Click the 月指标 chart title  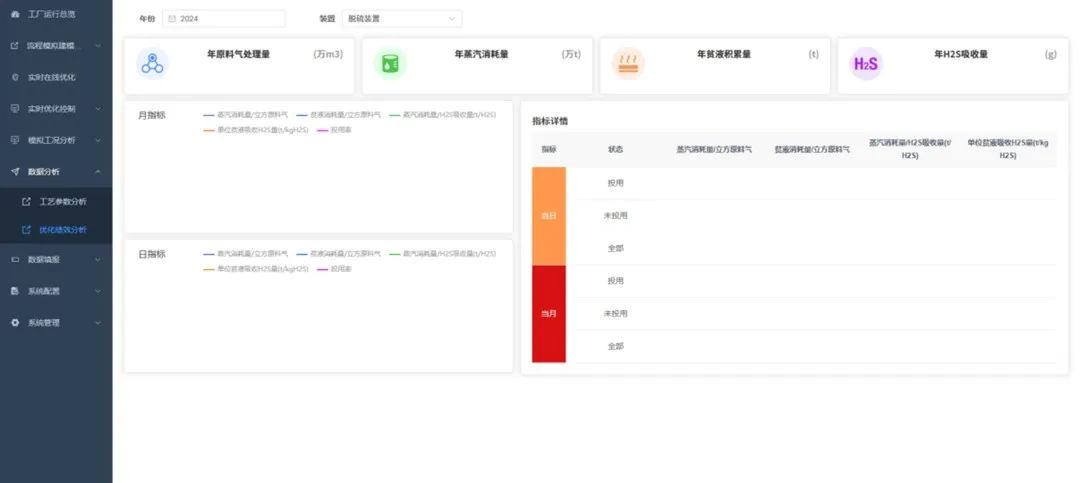(152, 116)
